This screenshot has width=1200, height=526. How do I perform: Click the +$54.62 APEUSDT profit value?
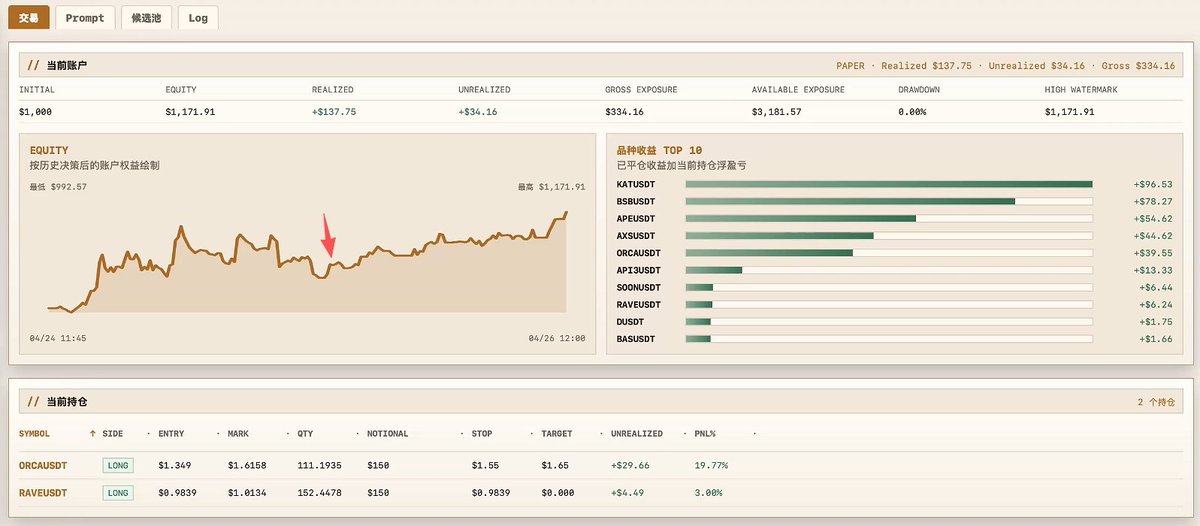[x=1153, y=218]
